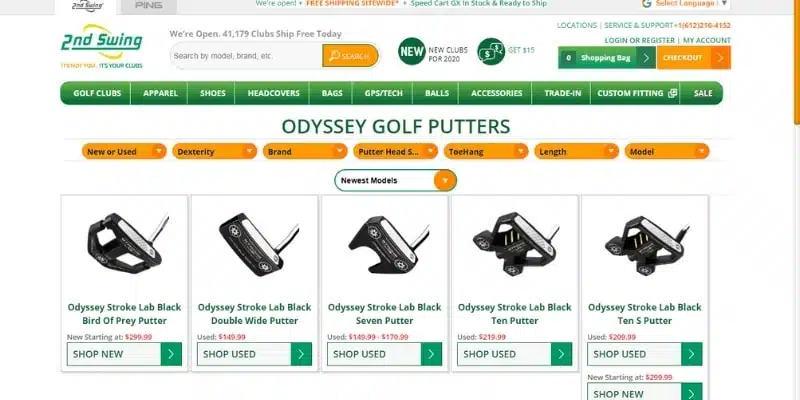The width and height of the screenshot is (800, 400).
Task: Expand the Dexterity filter dropdown
Action: (214, 152)
